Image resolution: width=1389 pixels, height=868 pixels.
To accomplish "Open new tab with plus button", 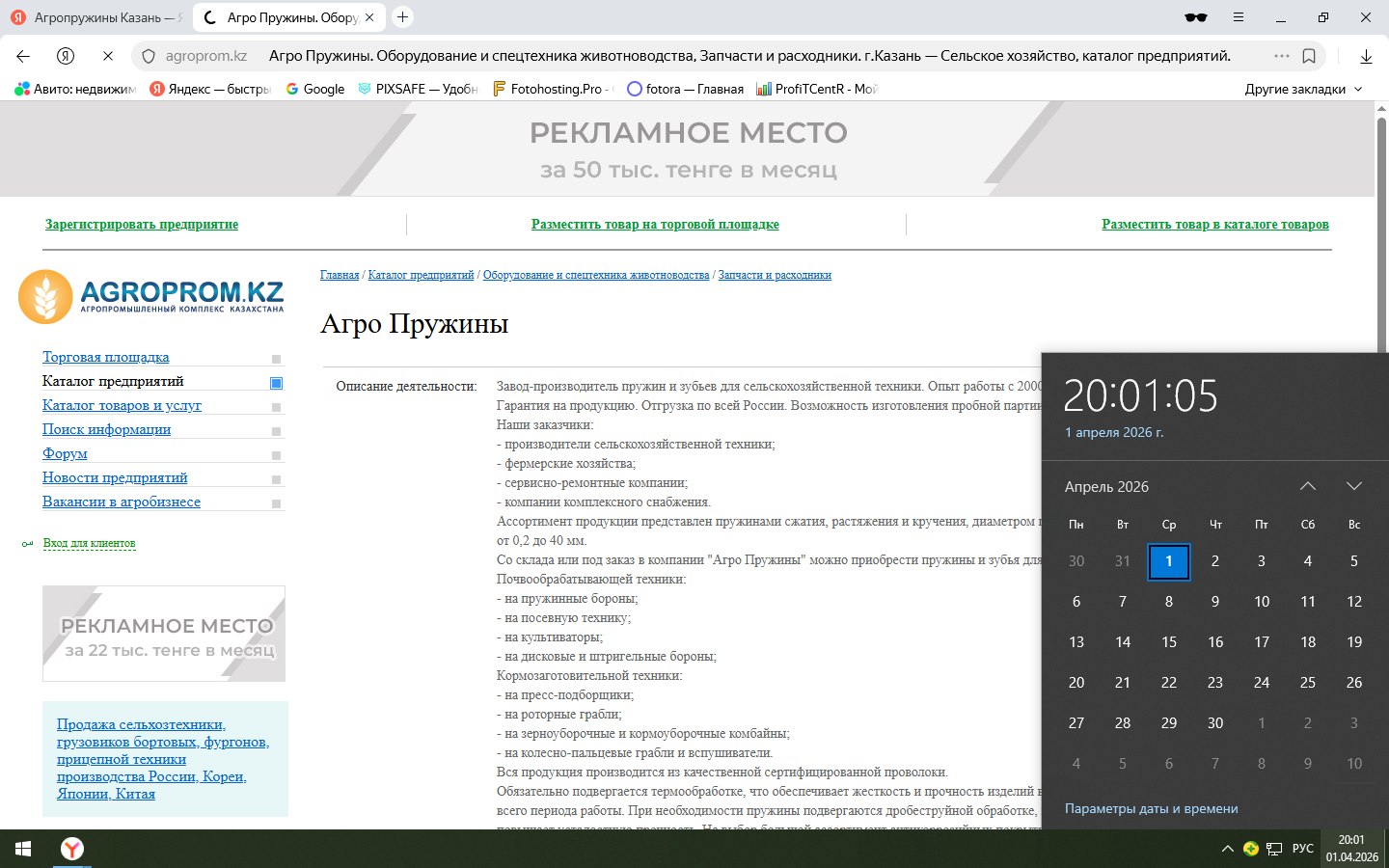I will point(403,17).
